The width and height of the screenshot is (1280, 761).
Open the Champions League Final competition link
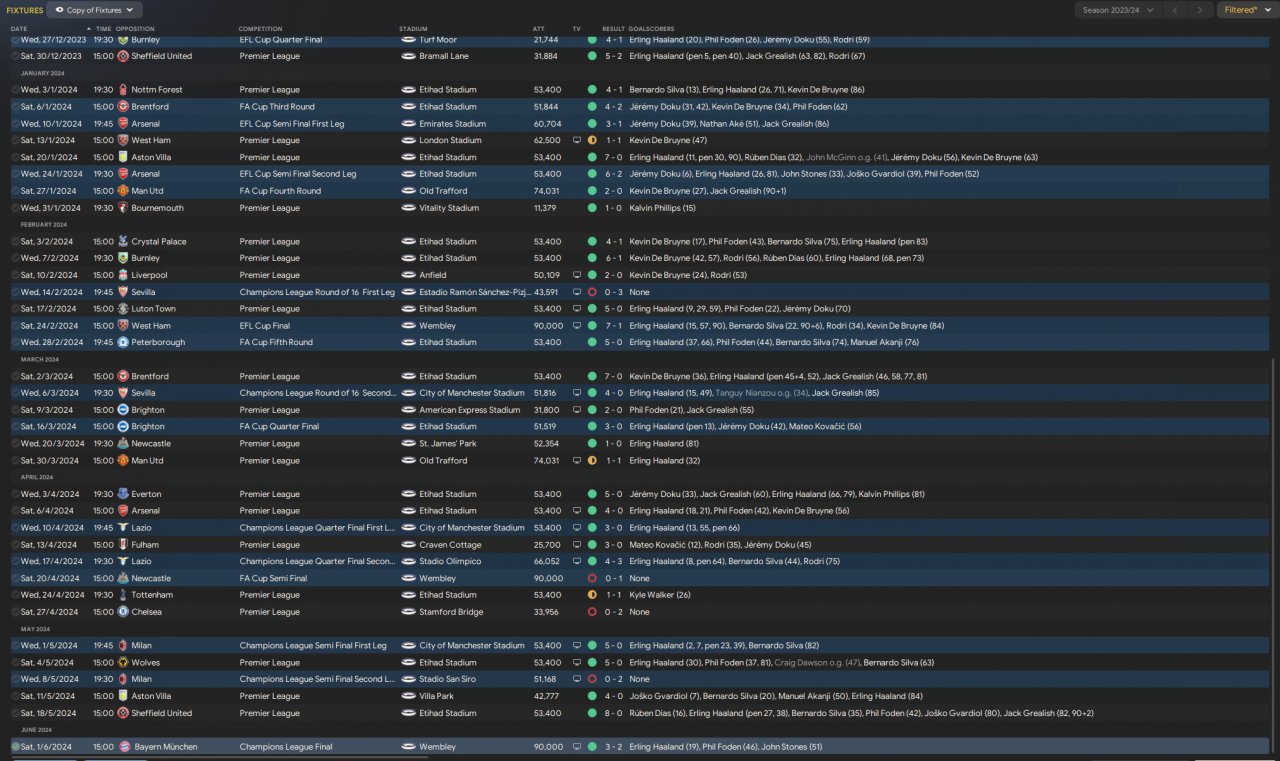coord(286,747)
